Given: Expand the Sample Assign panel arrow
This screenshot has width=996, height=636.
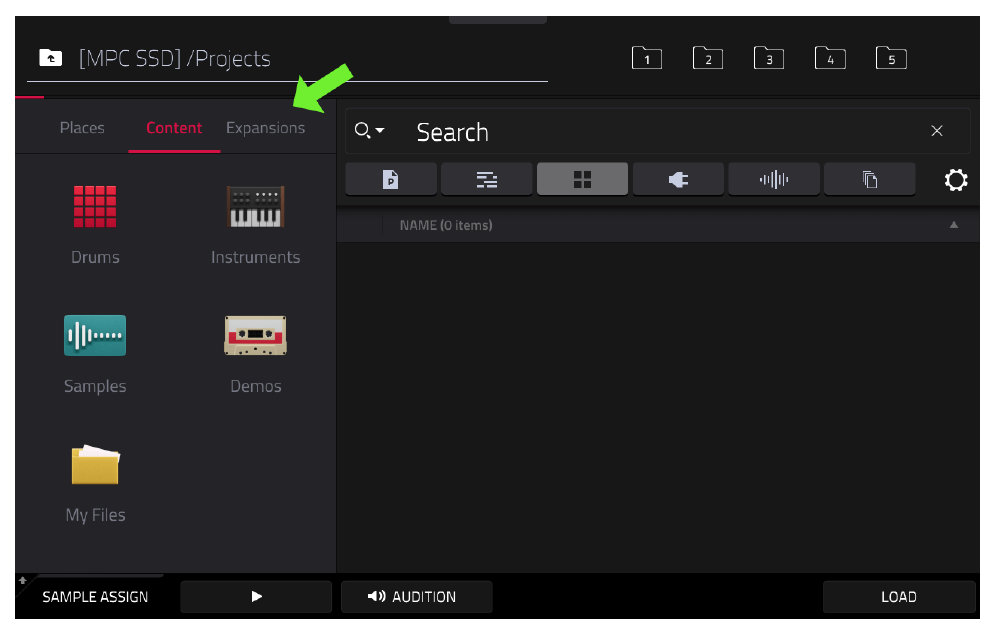Looking at the screenshot, I should pyautogui.click(x=23, y=580).
